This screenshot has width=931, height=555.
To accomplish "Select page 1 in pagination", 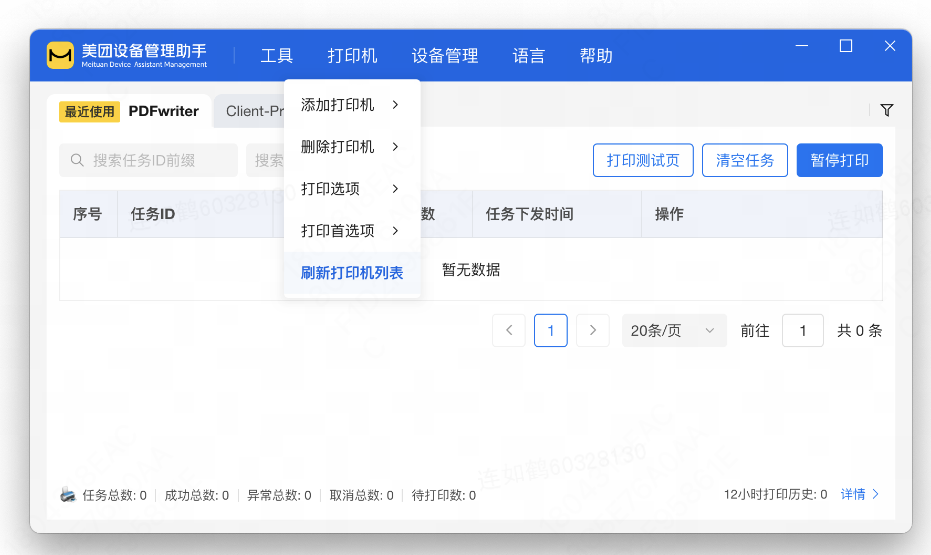I will click(x=550, y=331).
